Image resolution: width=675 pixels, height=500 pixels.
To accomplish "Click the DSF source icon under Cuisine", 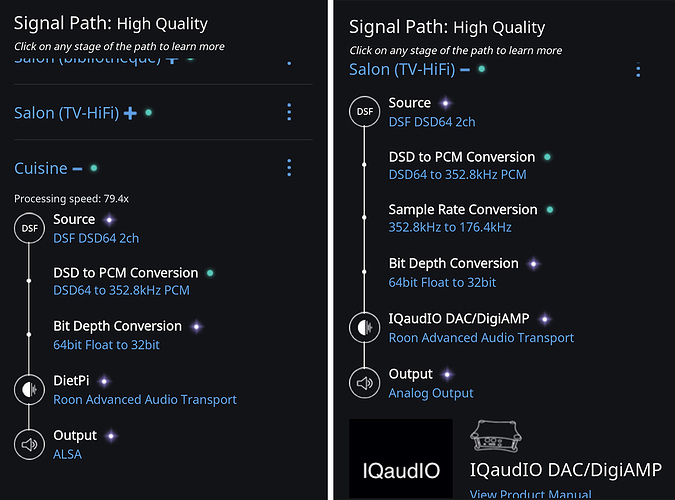I will click(x=29, y=228).
